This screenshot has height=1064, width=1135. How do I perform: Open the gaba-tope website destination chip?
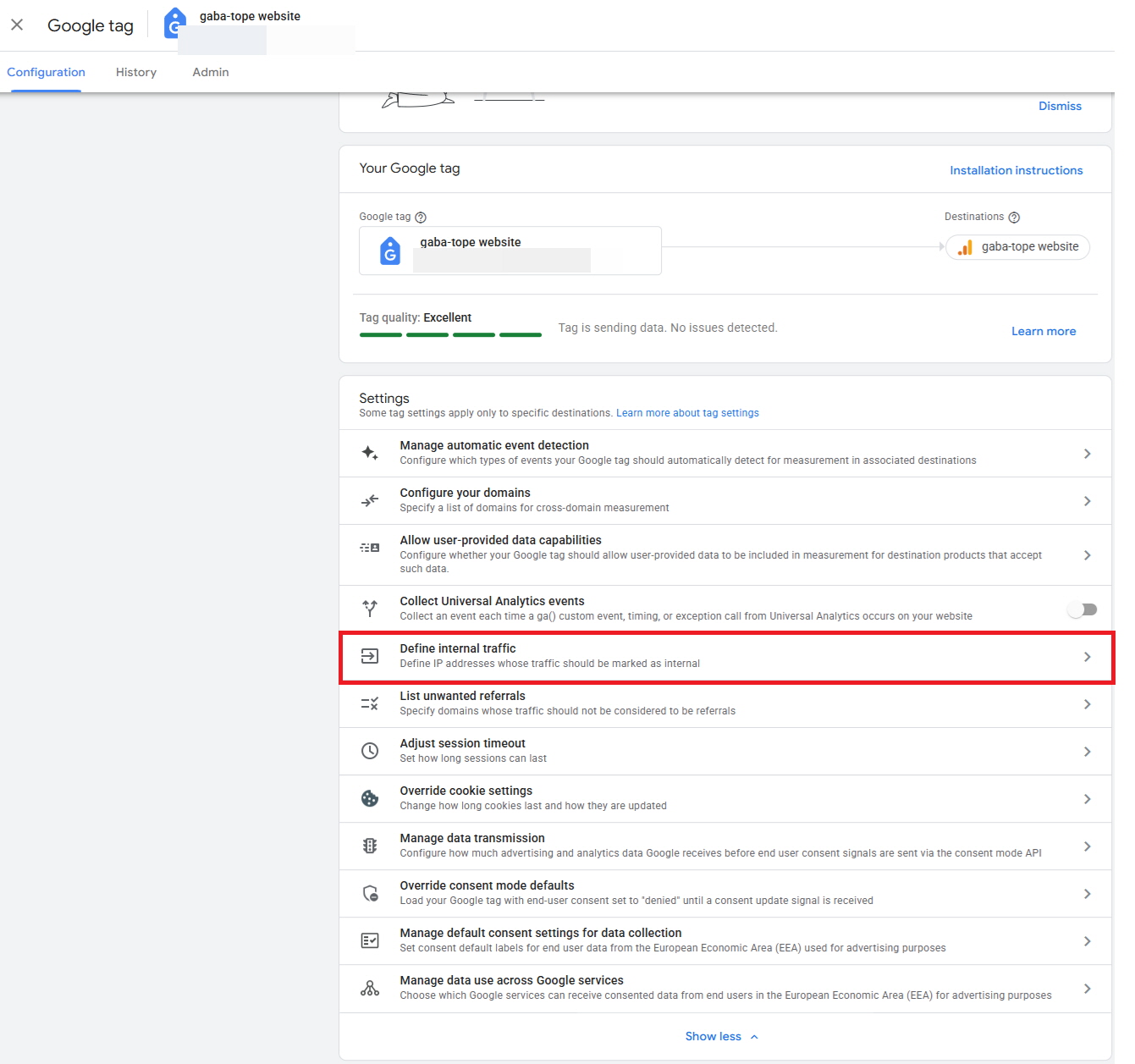(x=1017, y=247)
